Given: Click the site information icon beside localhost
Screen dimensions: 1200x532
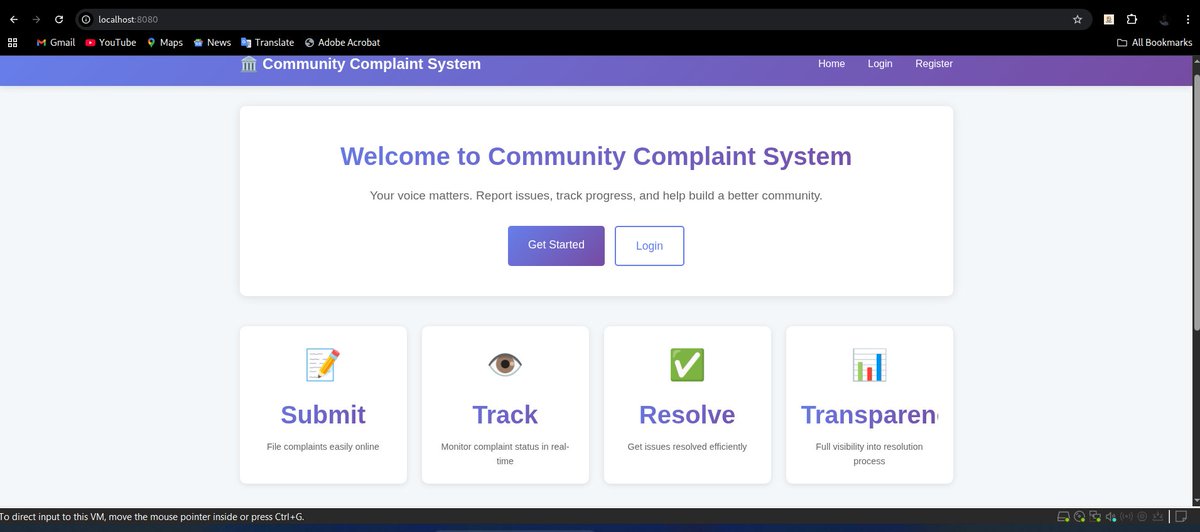Looking at the screenshot, I should click(86, 19).
